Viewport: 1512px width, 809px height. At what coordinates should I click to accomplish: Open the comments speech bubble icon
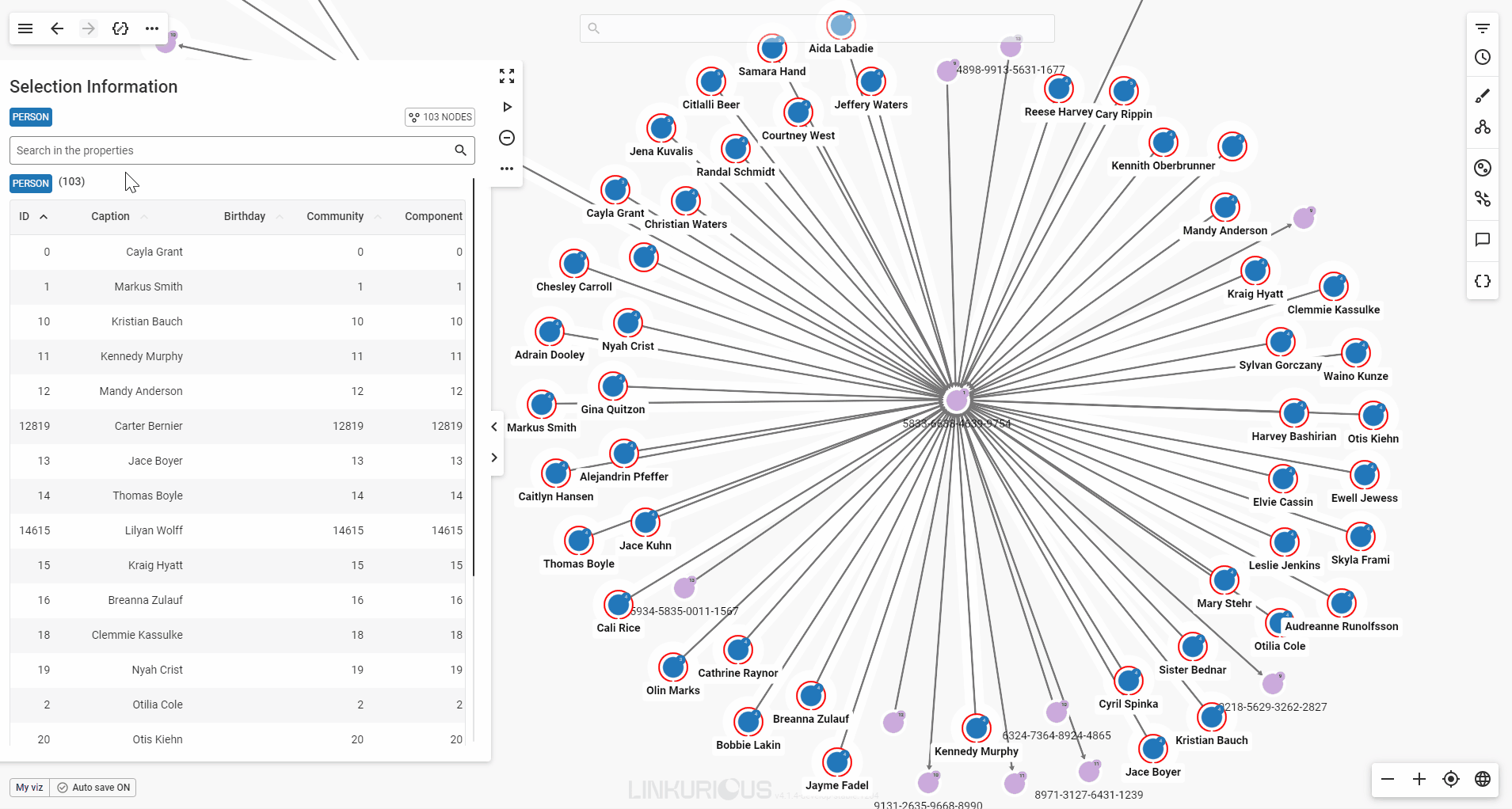[x=1482, y=240]
